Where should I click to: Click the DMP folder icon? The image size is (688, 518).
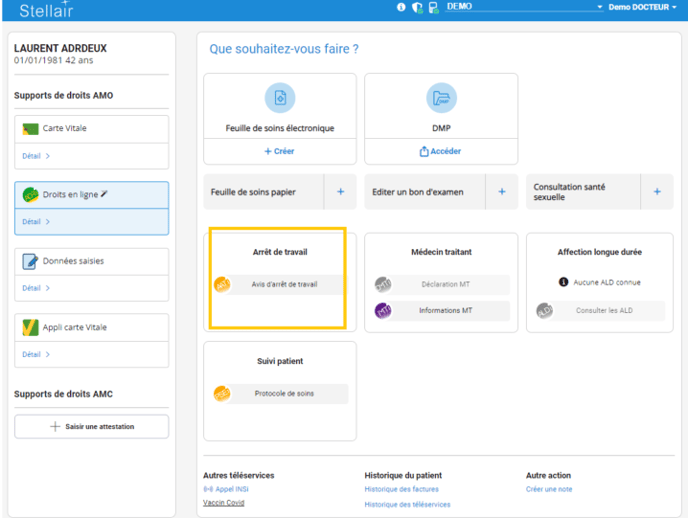pos(441,98)
